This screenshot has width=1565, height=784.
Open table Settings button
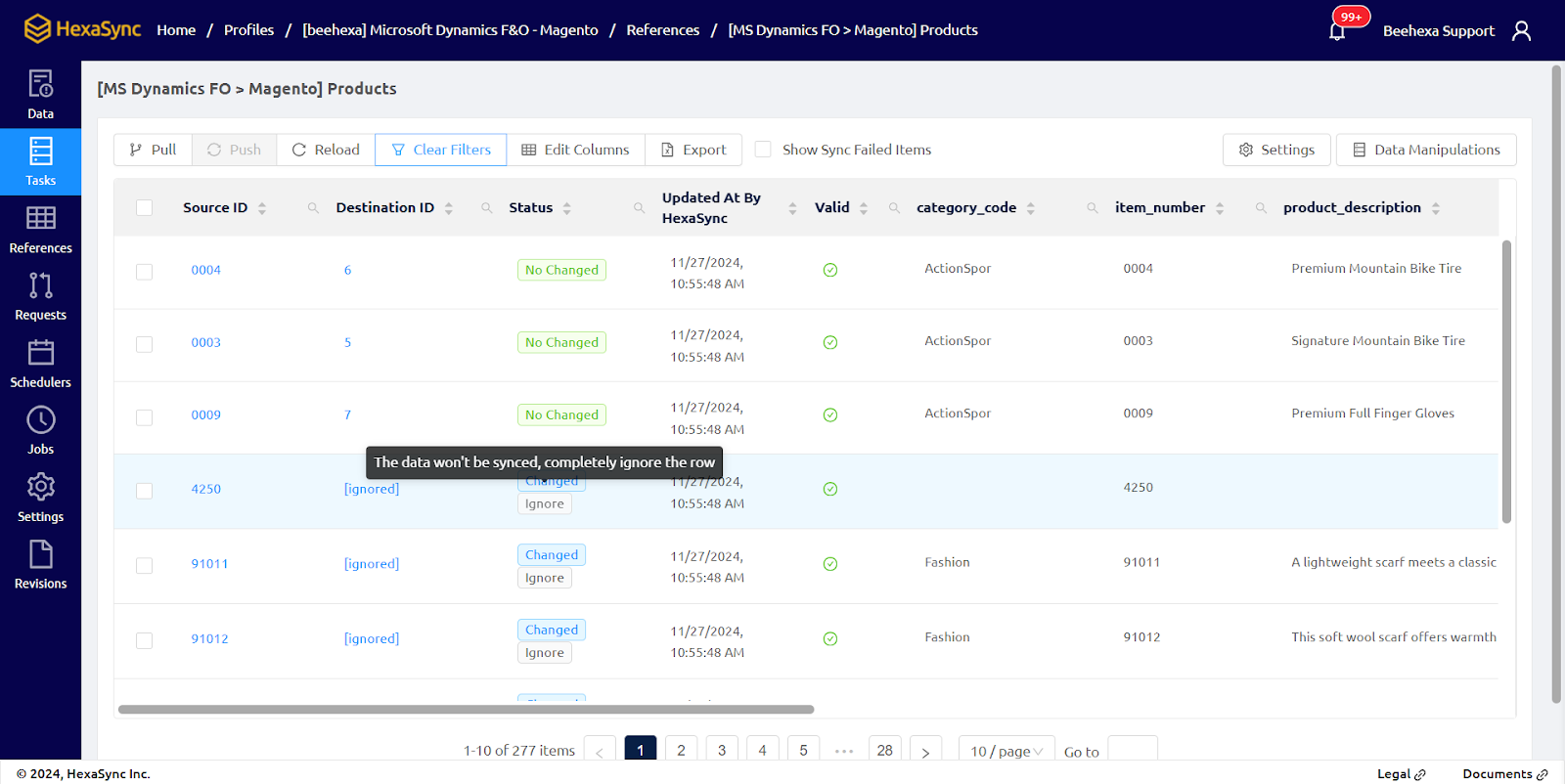click(x=1276, y=150)
